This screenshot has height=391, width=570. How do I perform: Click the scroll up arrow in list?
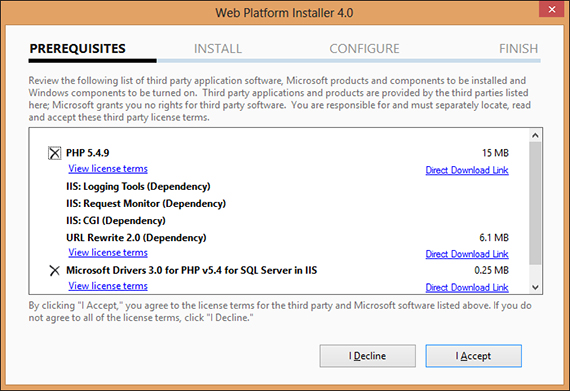pos(535,135)
